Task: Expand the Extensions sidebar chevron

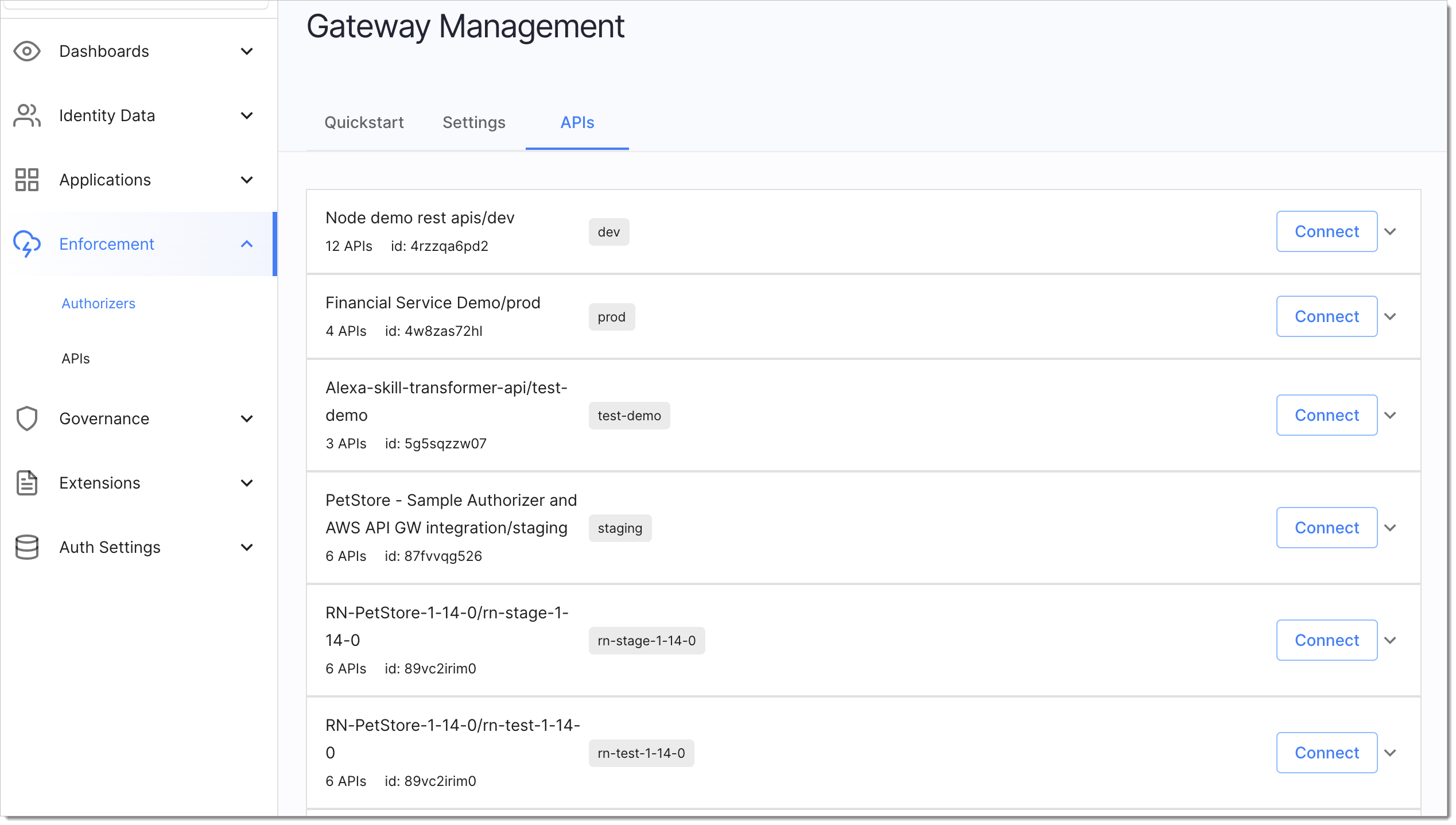Action: pyautogui.click(x=247, y=483)
